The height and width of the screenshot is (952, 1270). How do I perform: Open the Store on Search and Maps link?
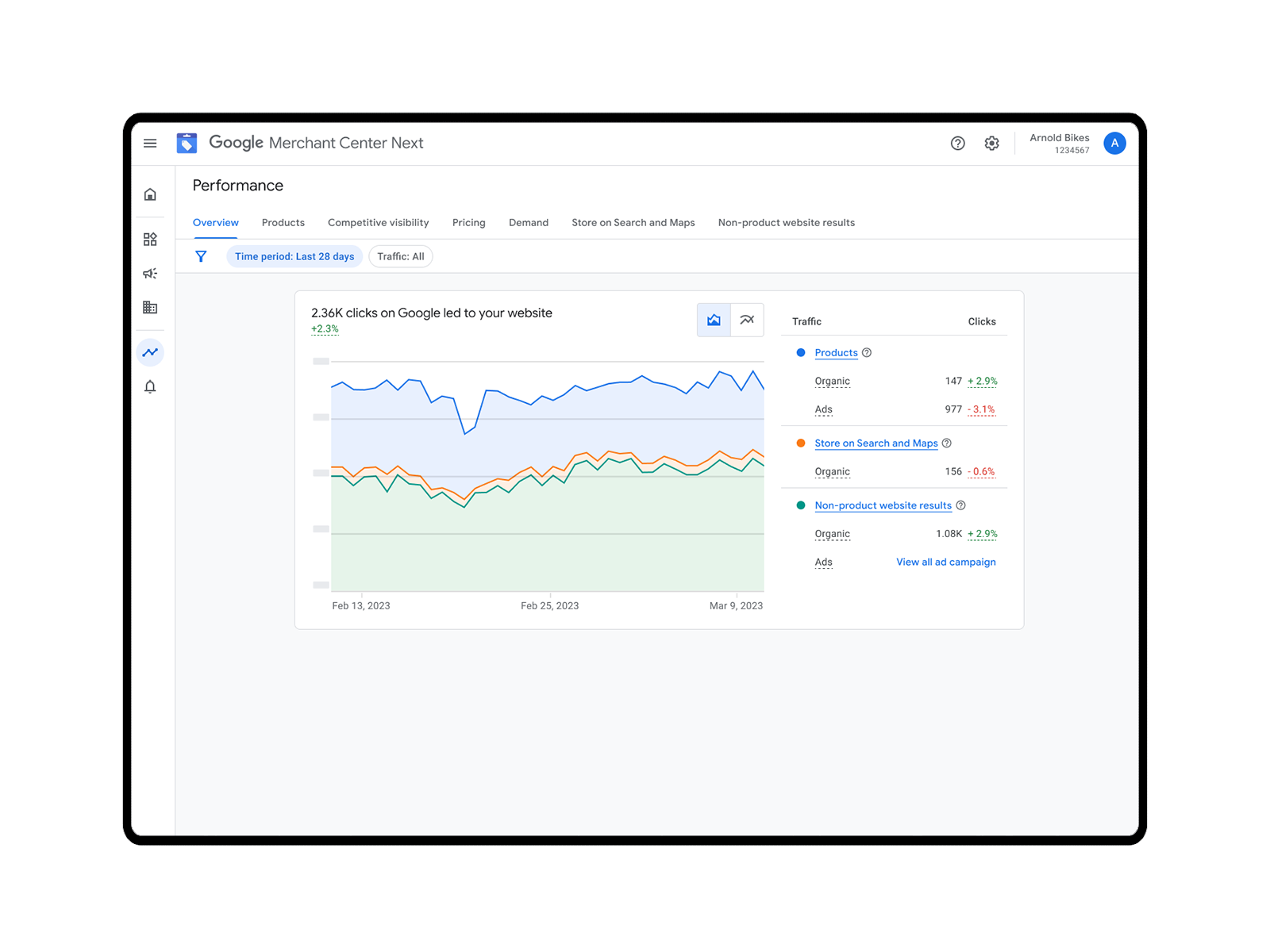[x=876, y=443]
